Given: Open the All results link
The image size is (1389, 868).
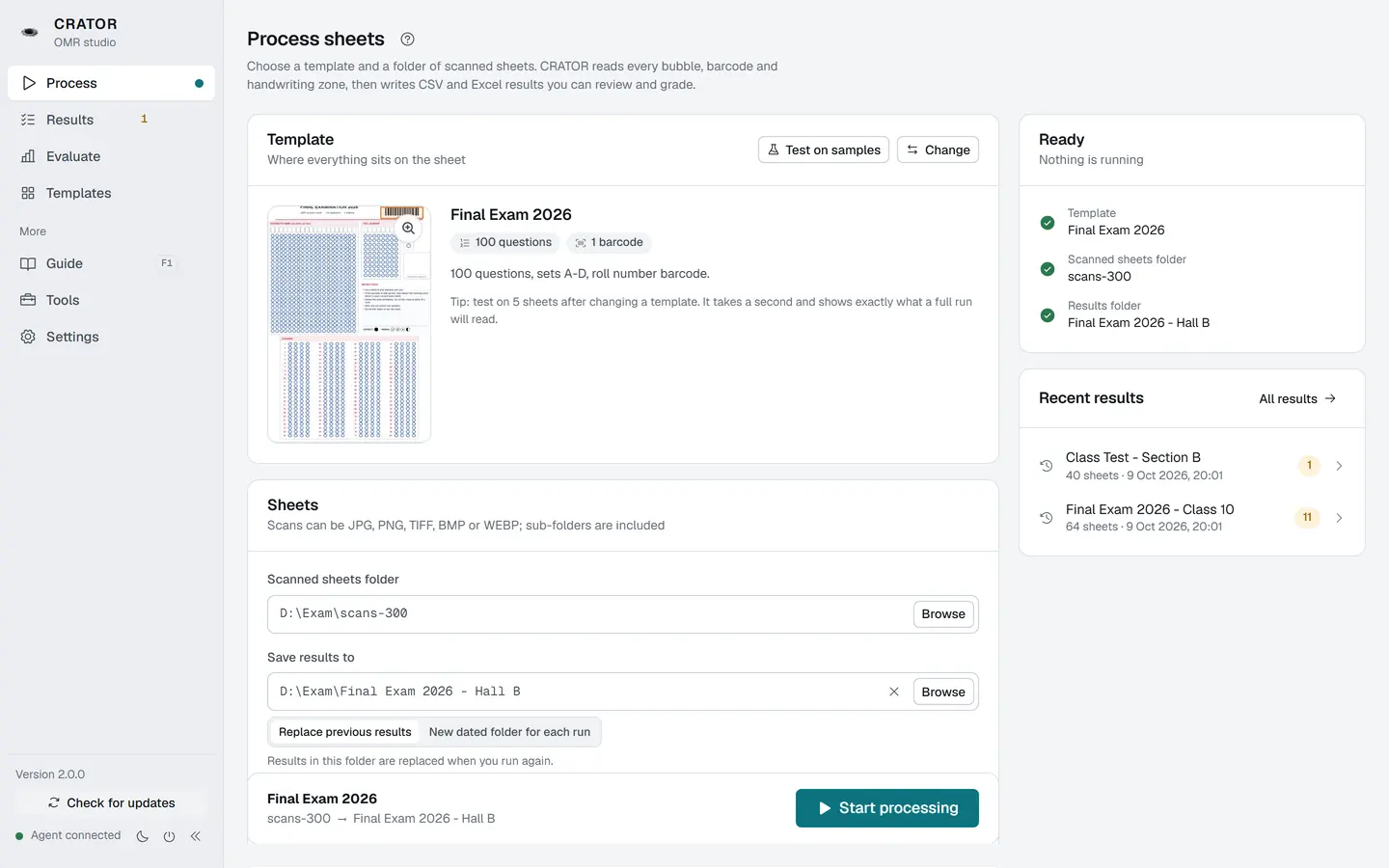Looking at the screenshot, I should [x=1297, y=398].
